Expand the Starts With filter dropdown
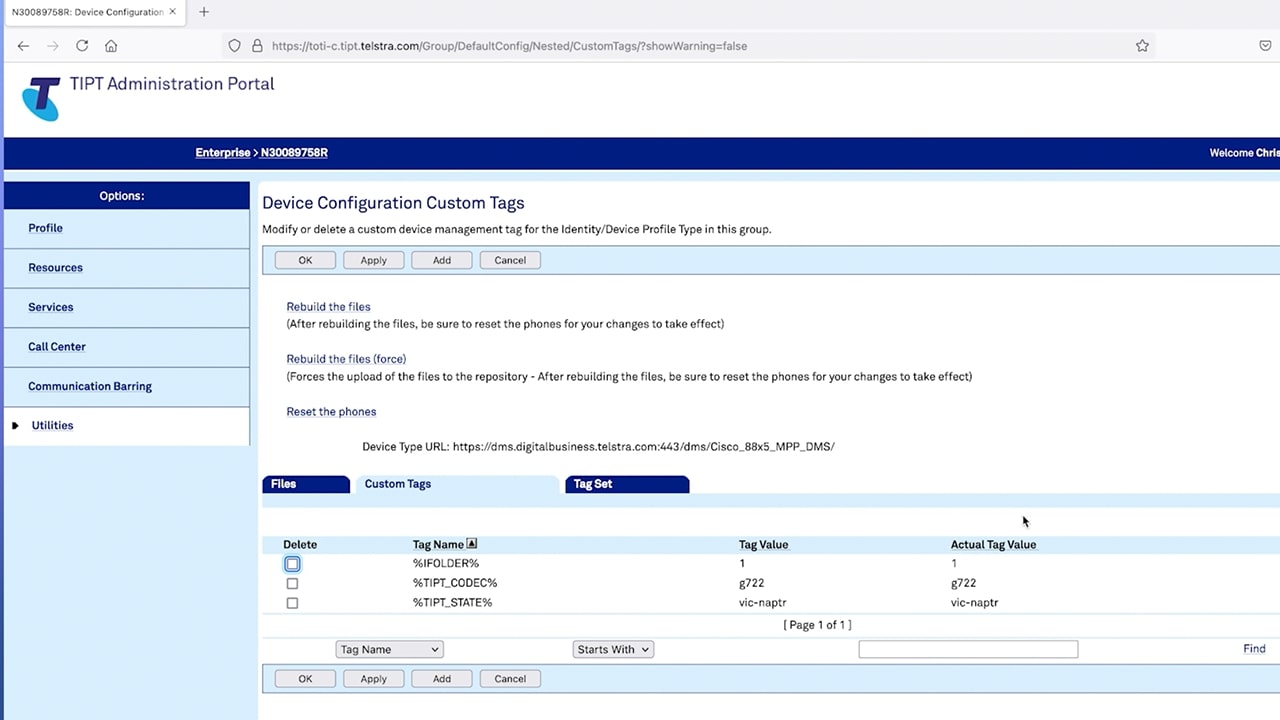 (613, 649)
